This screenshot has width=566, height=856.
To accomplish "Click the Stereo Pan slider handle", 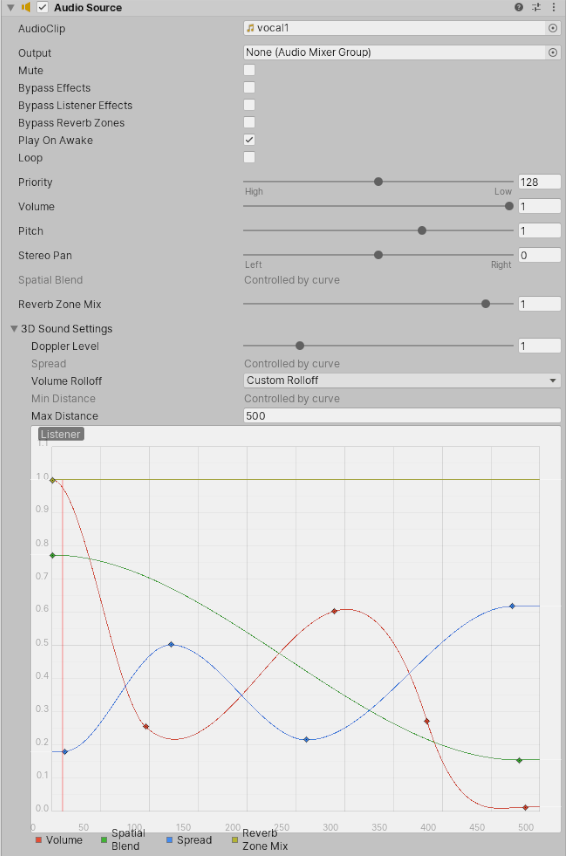I will [x=378, y=255].
